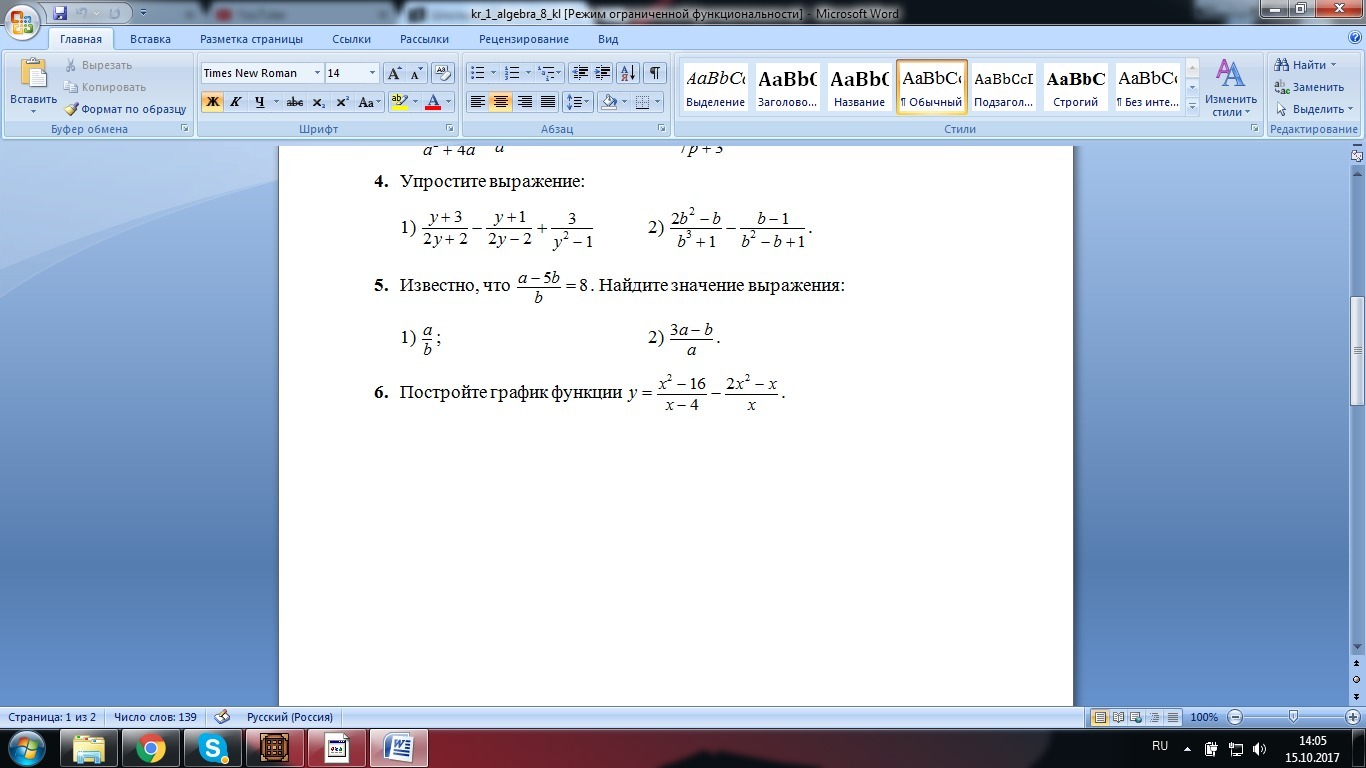The width and height of the screenshot is (1366, 768).
Task: Open Skype from the taskbar
Action: [x=213, y=748]
